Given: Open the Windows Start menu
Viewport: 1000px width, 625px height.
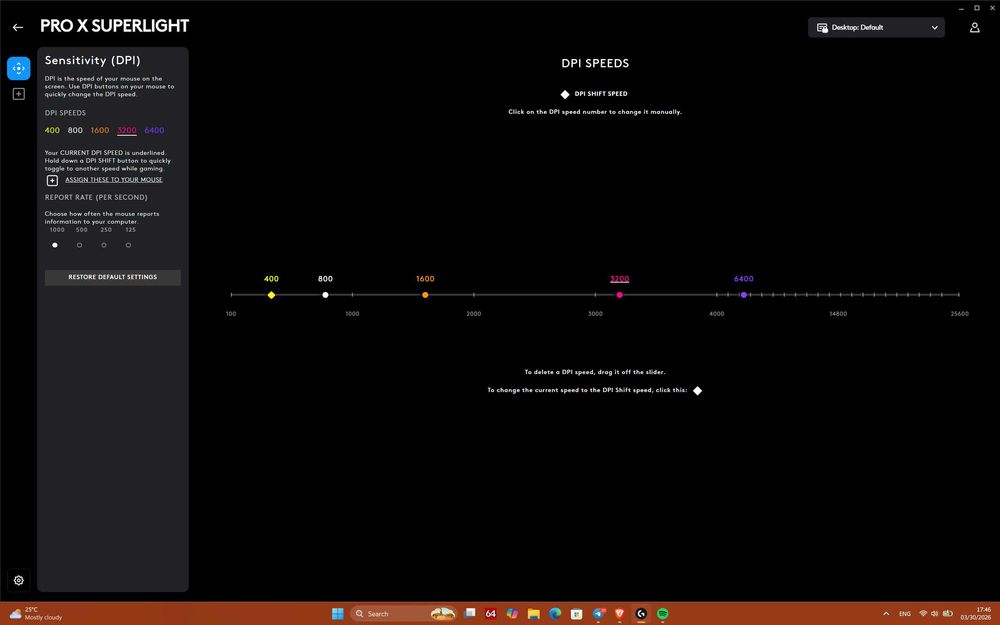Looking at the screenshot, I should click(x=338, y=614).
